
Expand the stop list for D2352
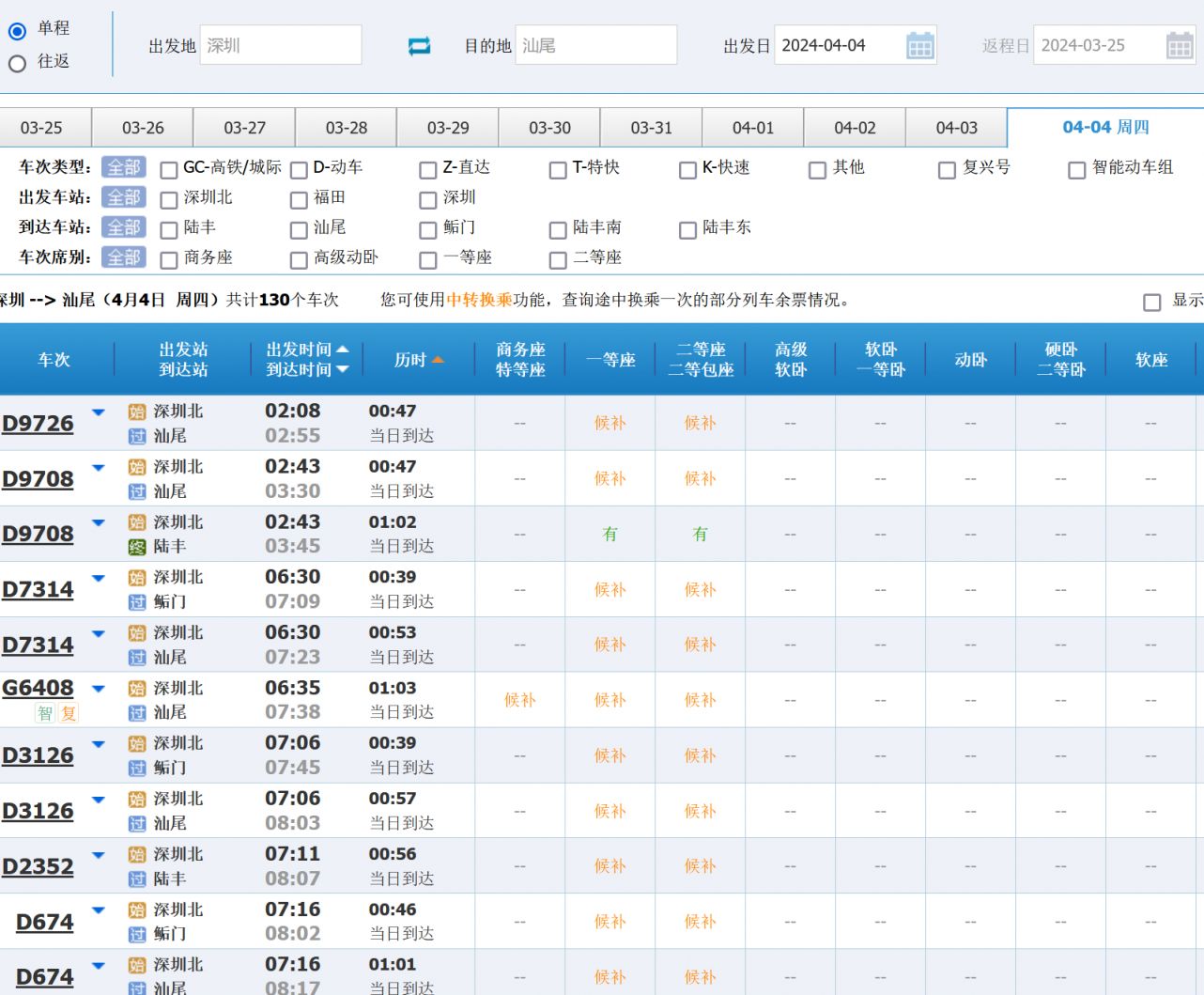[99, 855]
